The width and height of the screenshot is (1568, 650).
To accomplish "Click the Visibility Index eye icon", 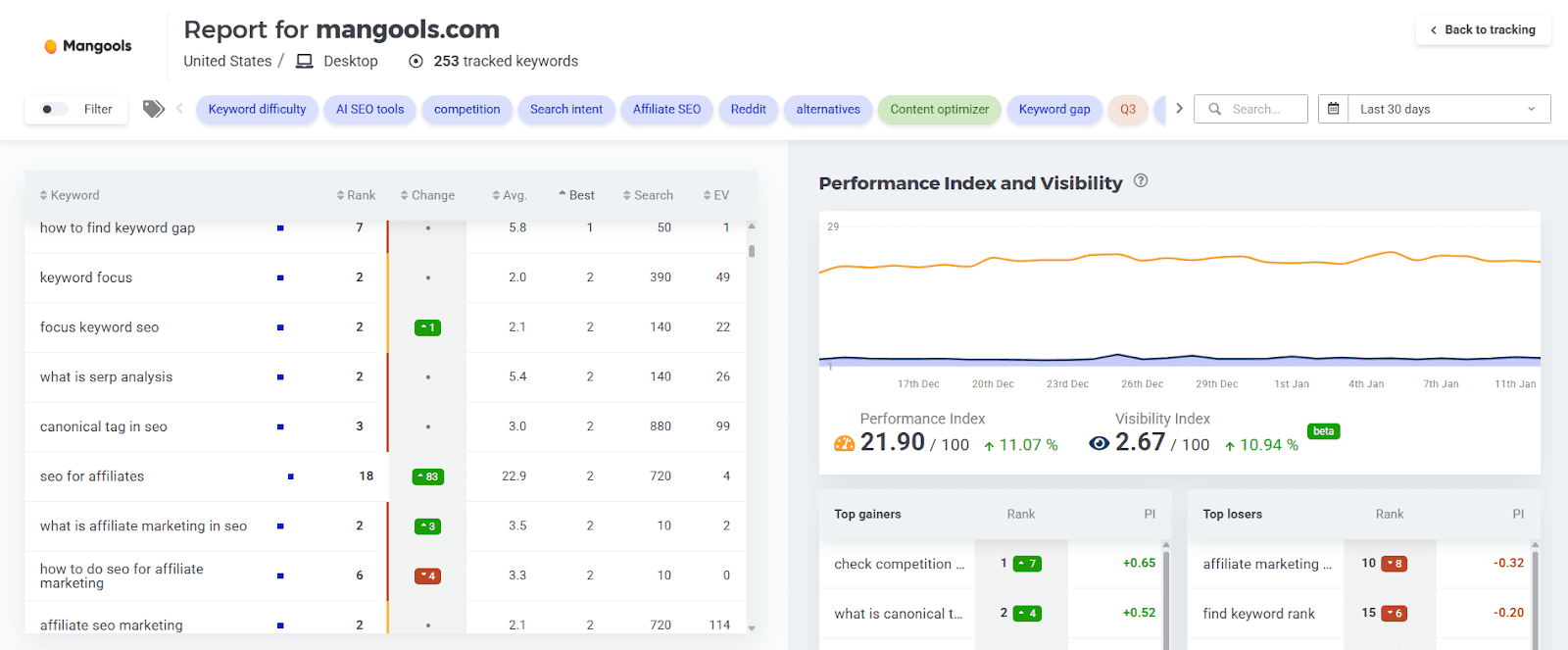I will pos(1100,443).
